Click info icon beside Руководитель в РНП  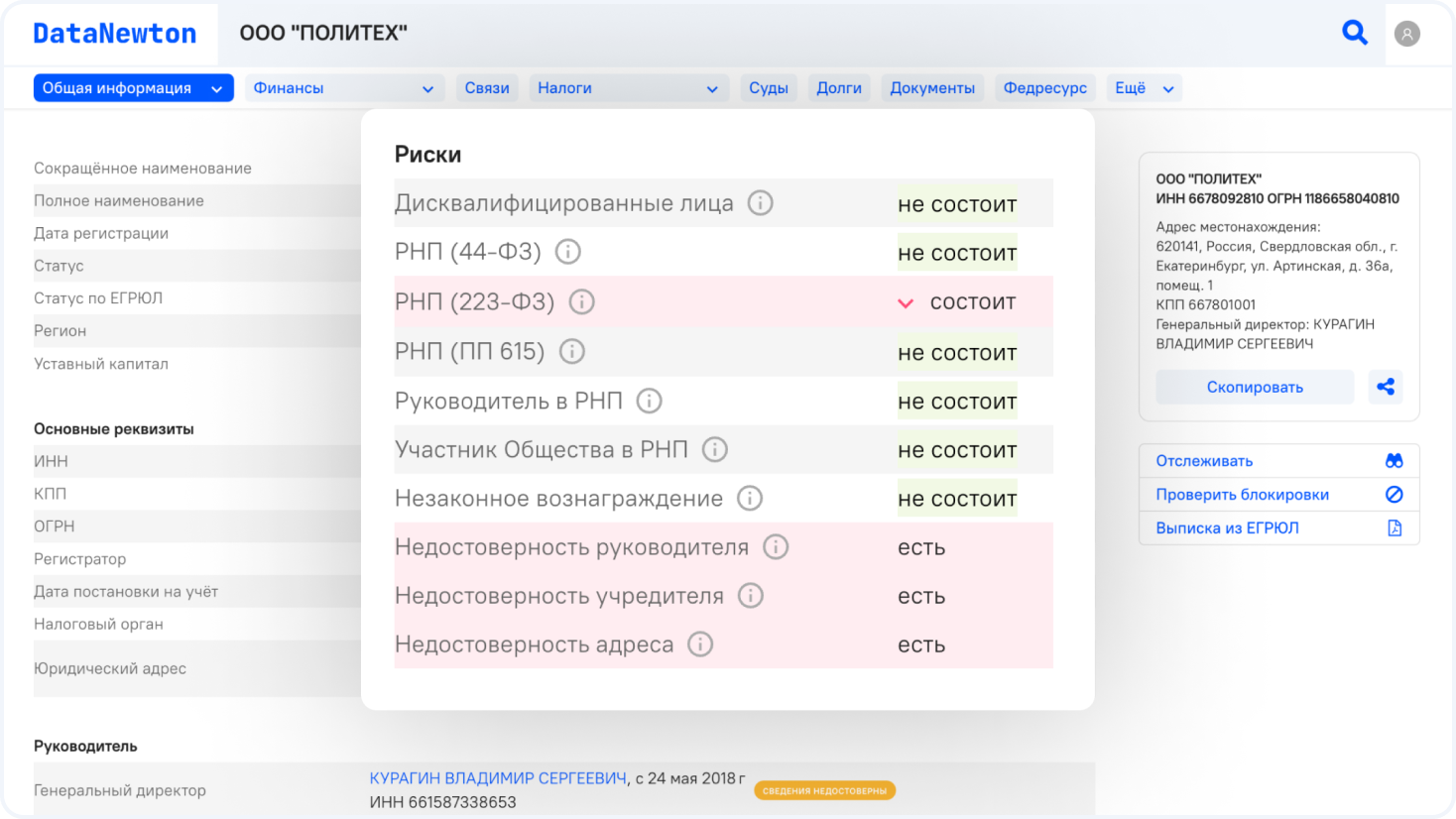click(649, 401)
